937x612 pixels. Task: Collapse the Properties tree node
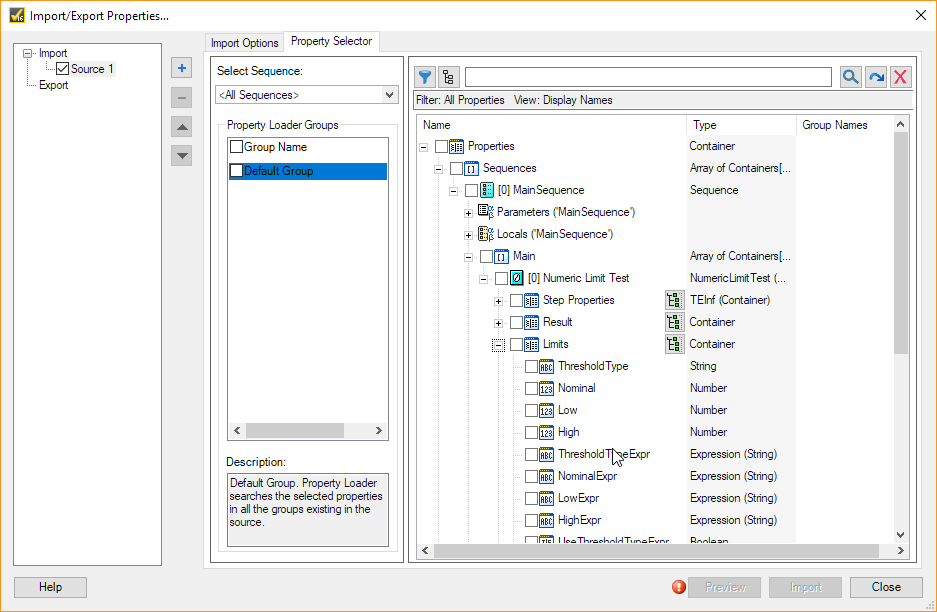click(424, 147)
